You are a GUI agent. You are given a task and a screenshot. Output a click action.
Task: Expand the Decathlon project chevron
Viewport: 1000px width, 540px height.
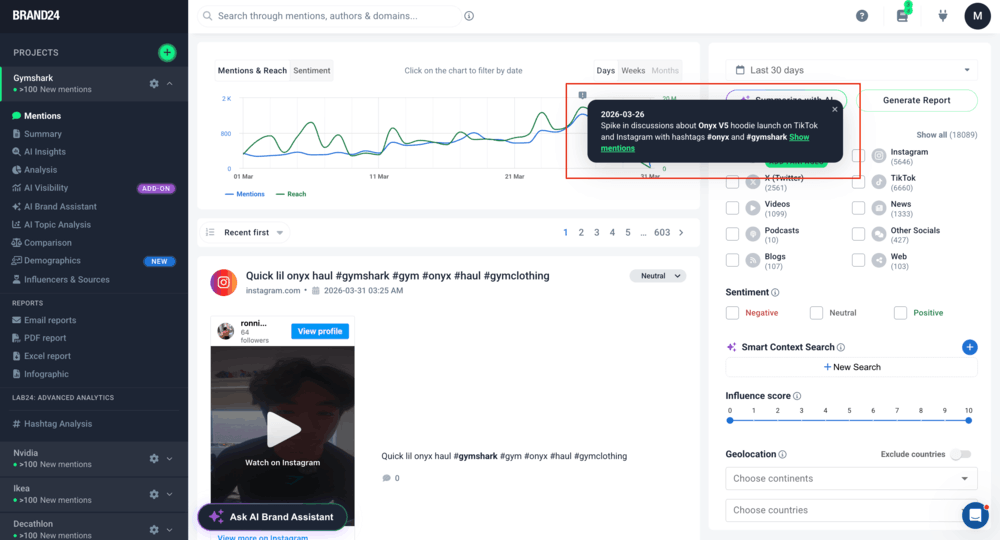170,530
